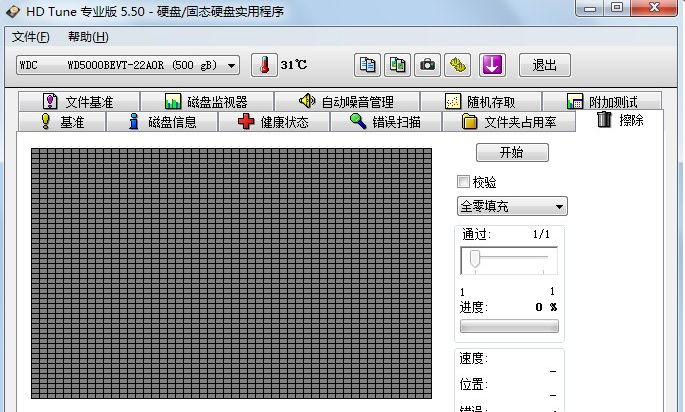The height and width of the screenshot is (412, 685).
Task: Click the purple download arrow icon
Action: 492,65
